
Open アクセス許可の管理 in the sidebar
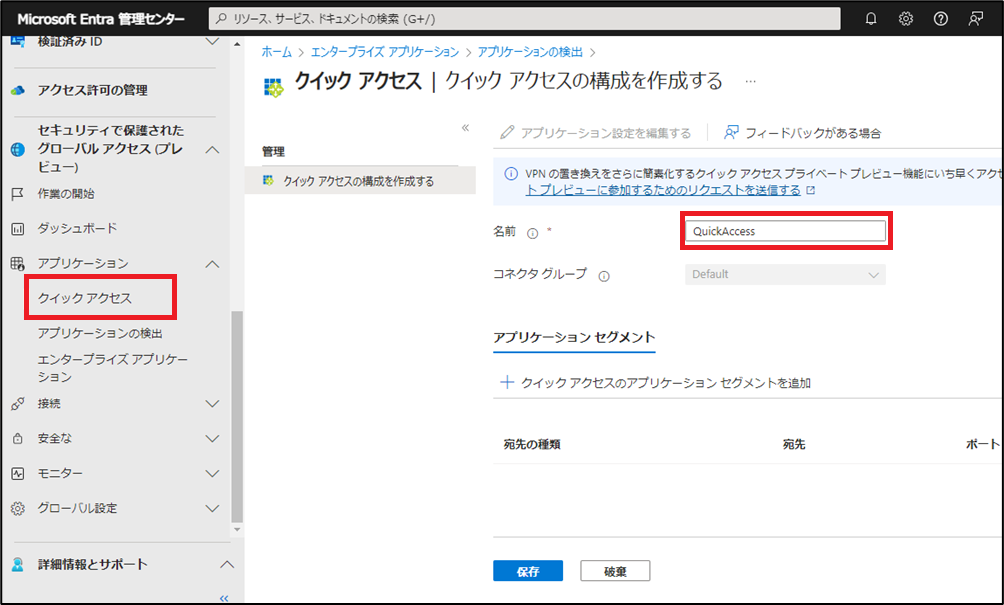[x=92, y=90]
